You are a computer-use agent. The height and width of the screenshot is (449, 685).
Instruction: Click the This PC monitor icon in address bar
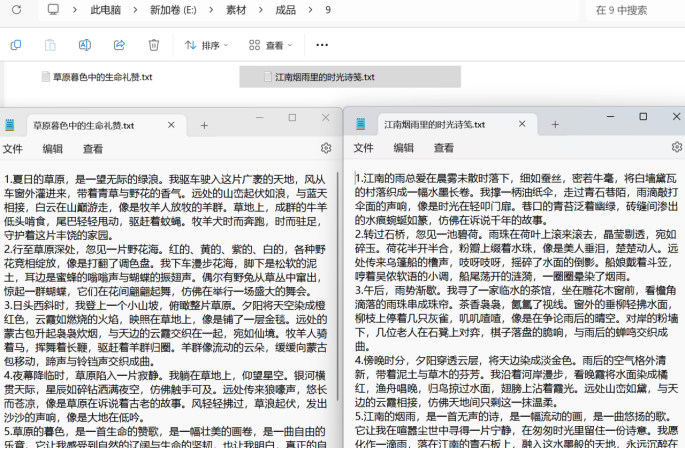(53, 10)
